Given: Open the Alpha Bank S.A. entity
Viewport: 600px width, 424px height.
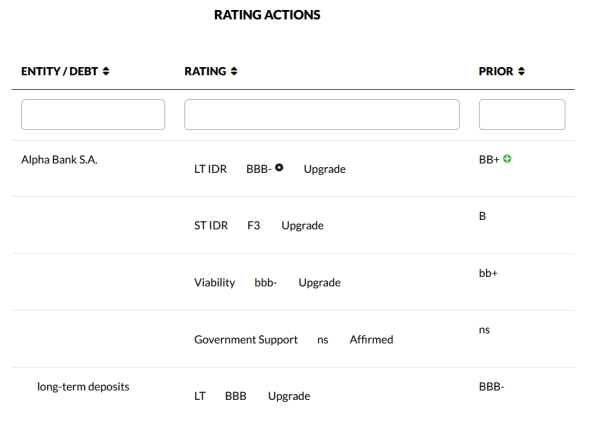Looking at the screenshot, I should [59, 159].
